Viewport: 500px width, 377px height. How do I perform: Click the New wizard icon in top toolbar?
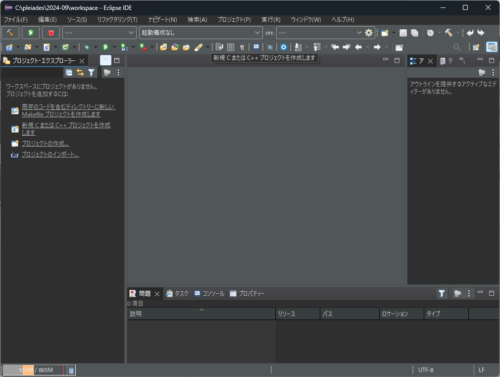click(385, 33)
